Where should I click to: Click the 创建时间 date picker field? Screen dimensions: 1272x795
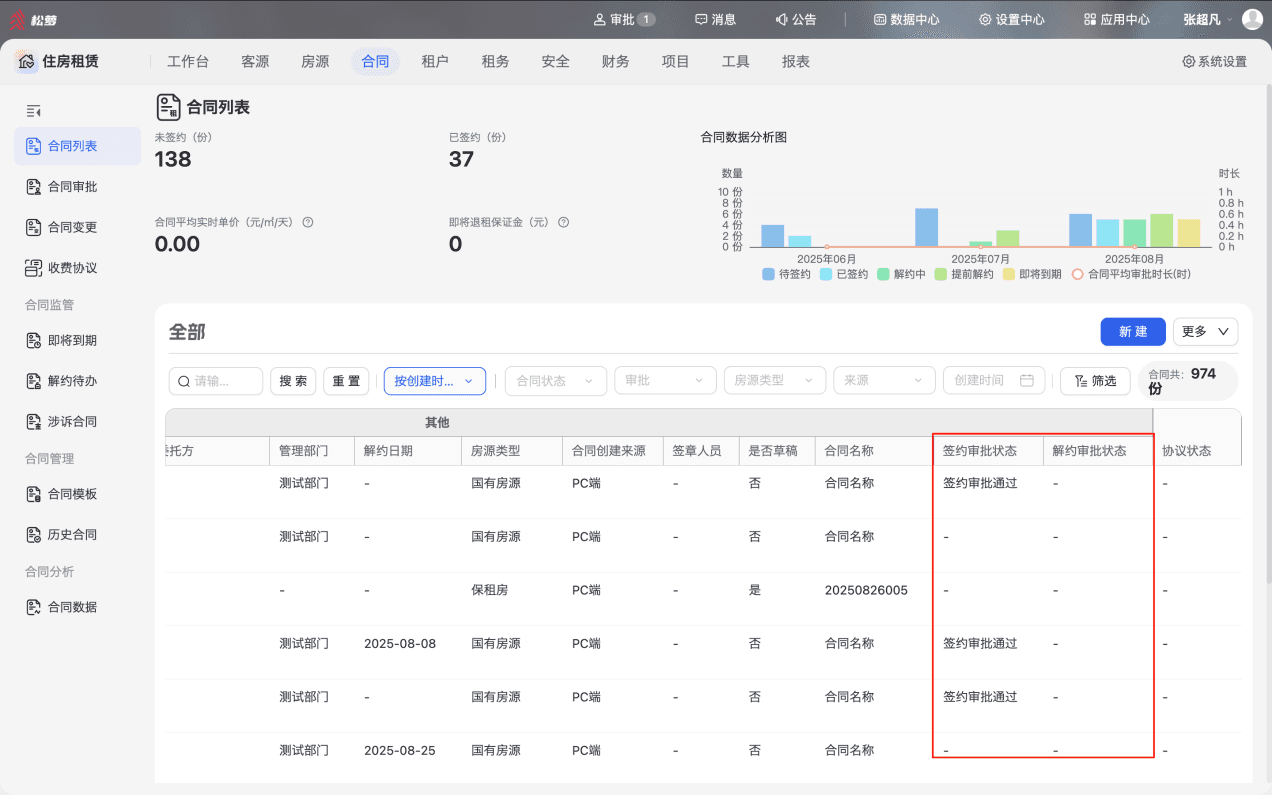(994, 381)
